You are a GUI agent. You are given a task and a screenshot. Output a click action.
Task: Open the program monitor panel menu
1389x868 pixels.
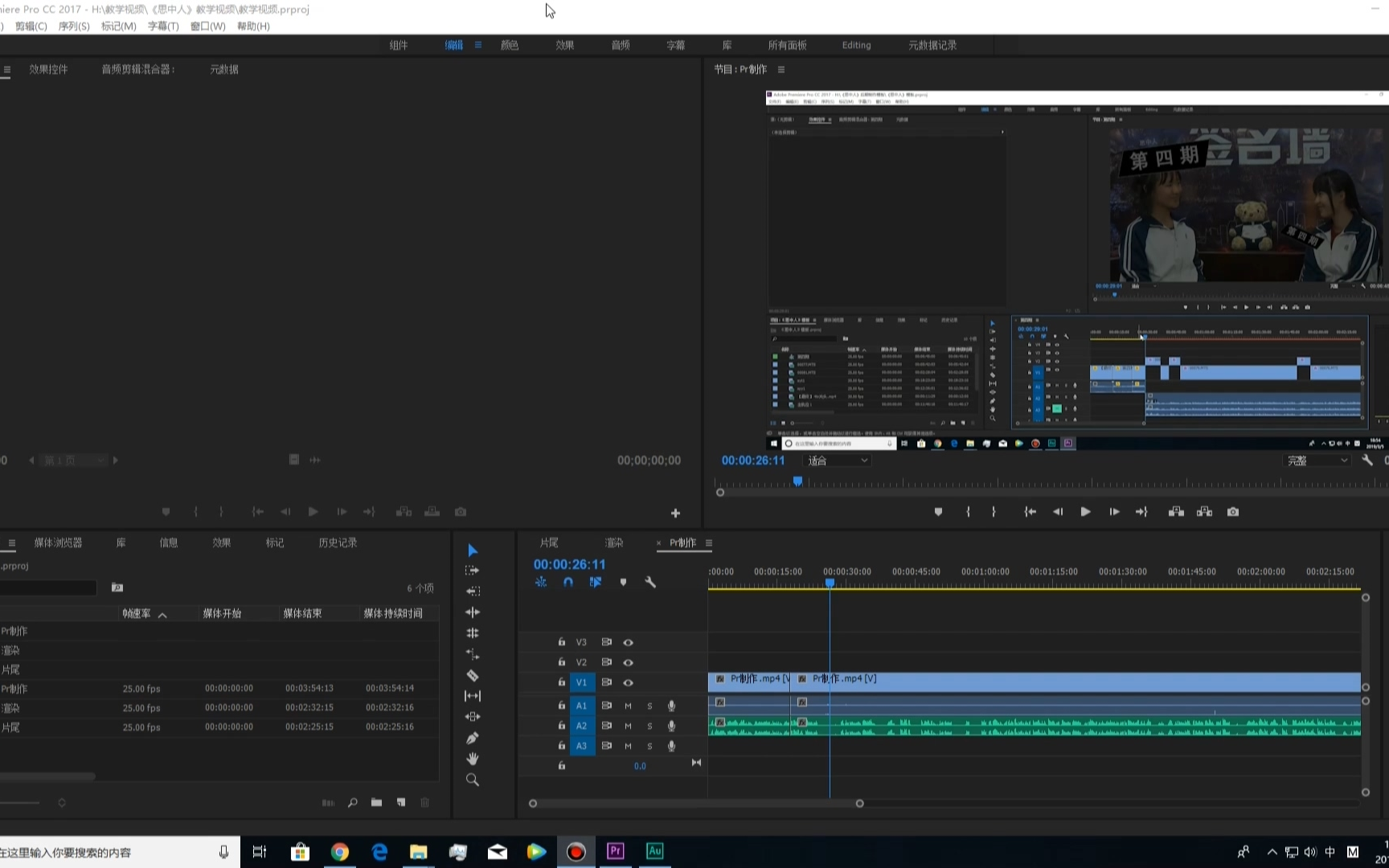click(x=781, y=70)
